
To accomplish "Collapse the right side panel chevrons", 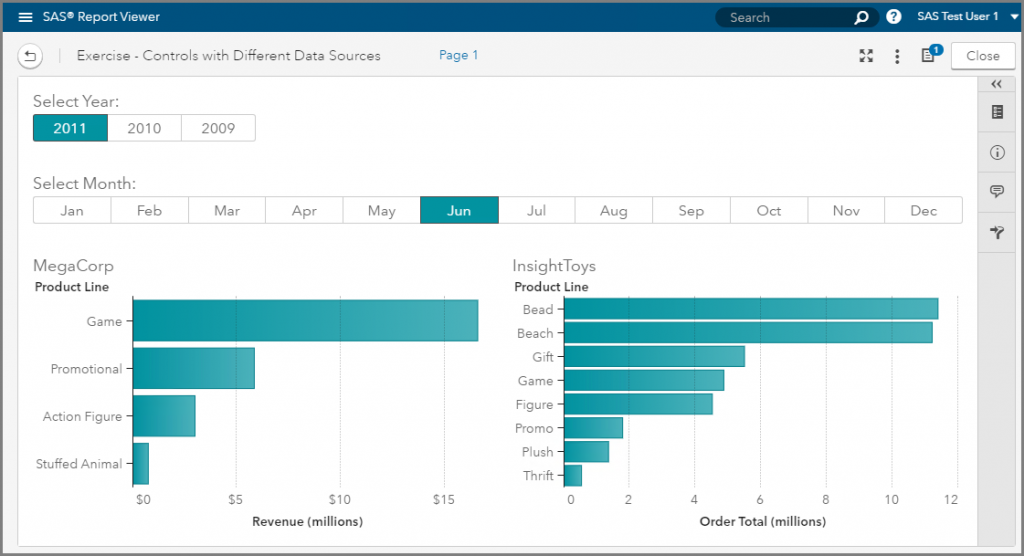I will (x=996, y=85).
